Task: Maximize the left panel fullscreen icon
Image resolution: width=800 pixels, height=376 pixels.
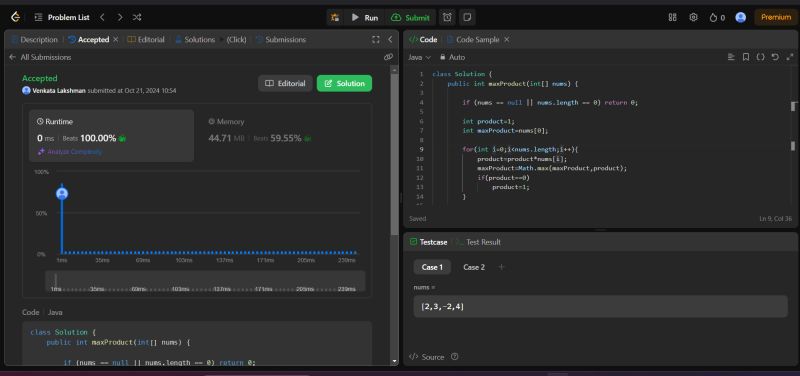Action: point(376,40)
